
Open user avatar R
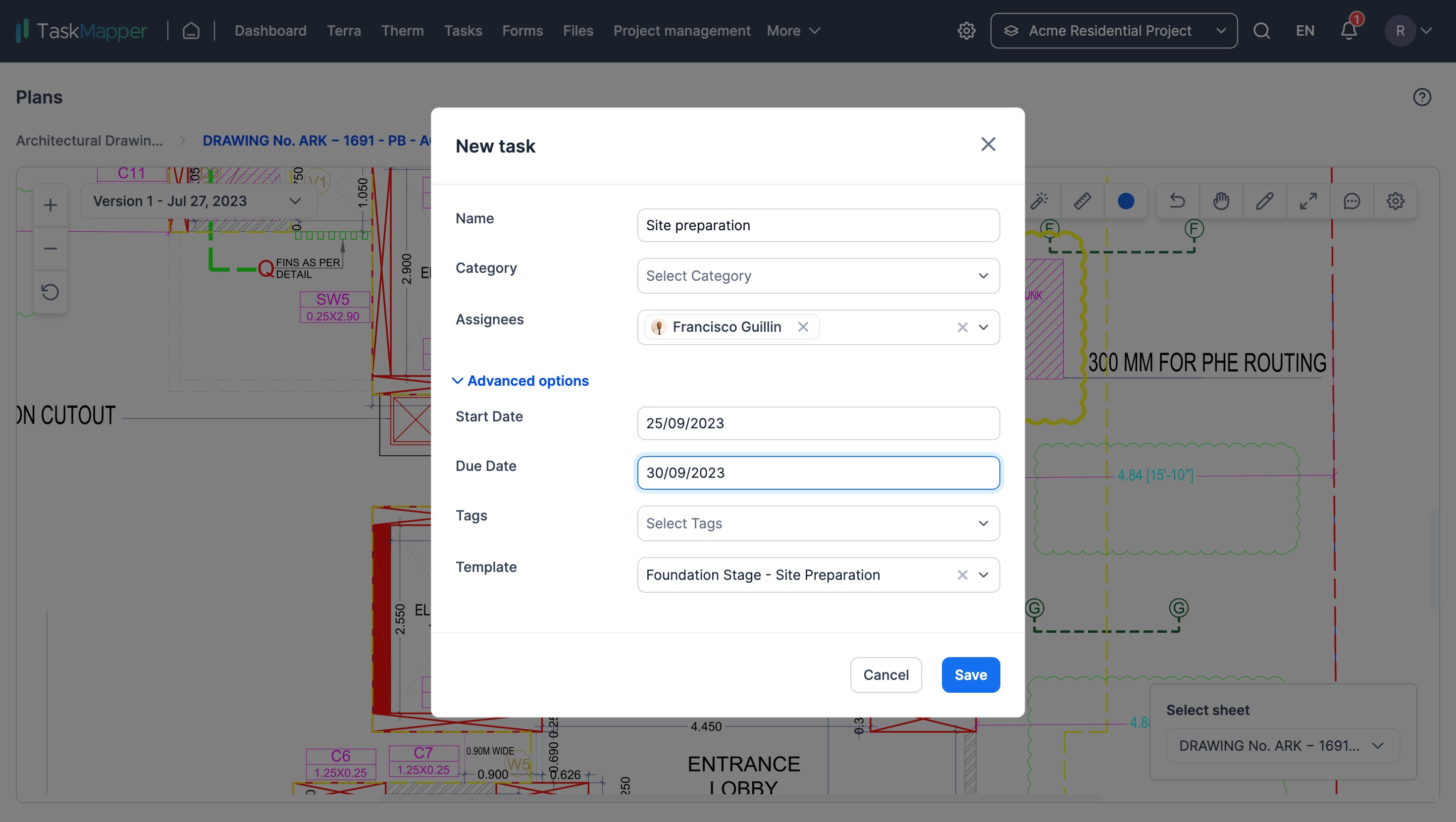tap(1400, 31)
